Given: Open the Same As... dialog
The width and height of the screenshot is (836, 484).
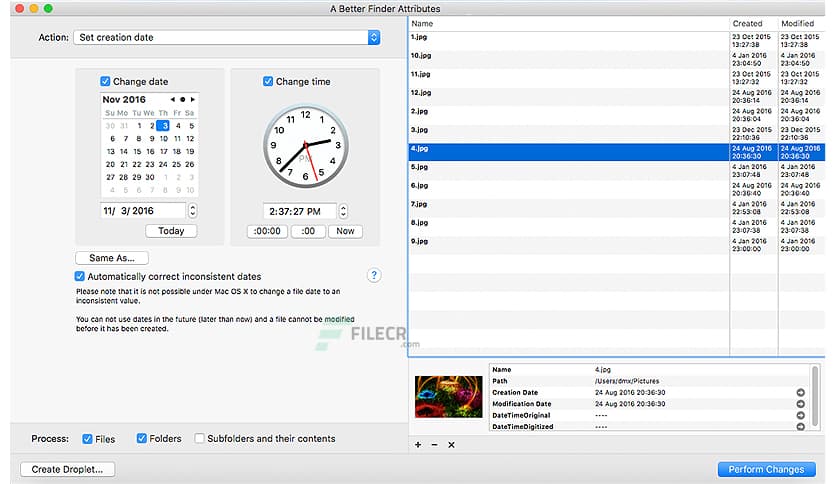Looking at the screenshot, I should tap(112, 258).
